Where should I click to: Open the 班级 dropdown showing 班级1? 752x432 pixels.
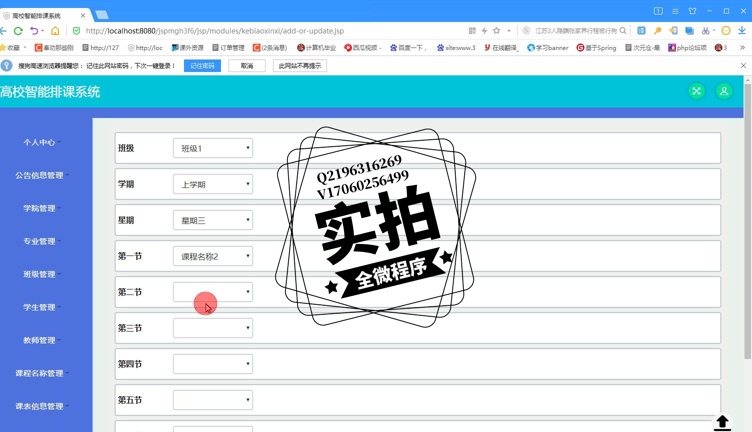(x=213, y=148)
